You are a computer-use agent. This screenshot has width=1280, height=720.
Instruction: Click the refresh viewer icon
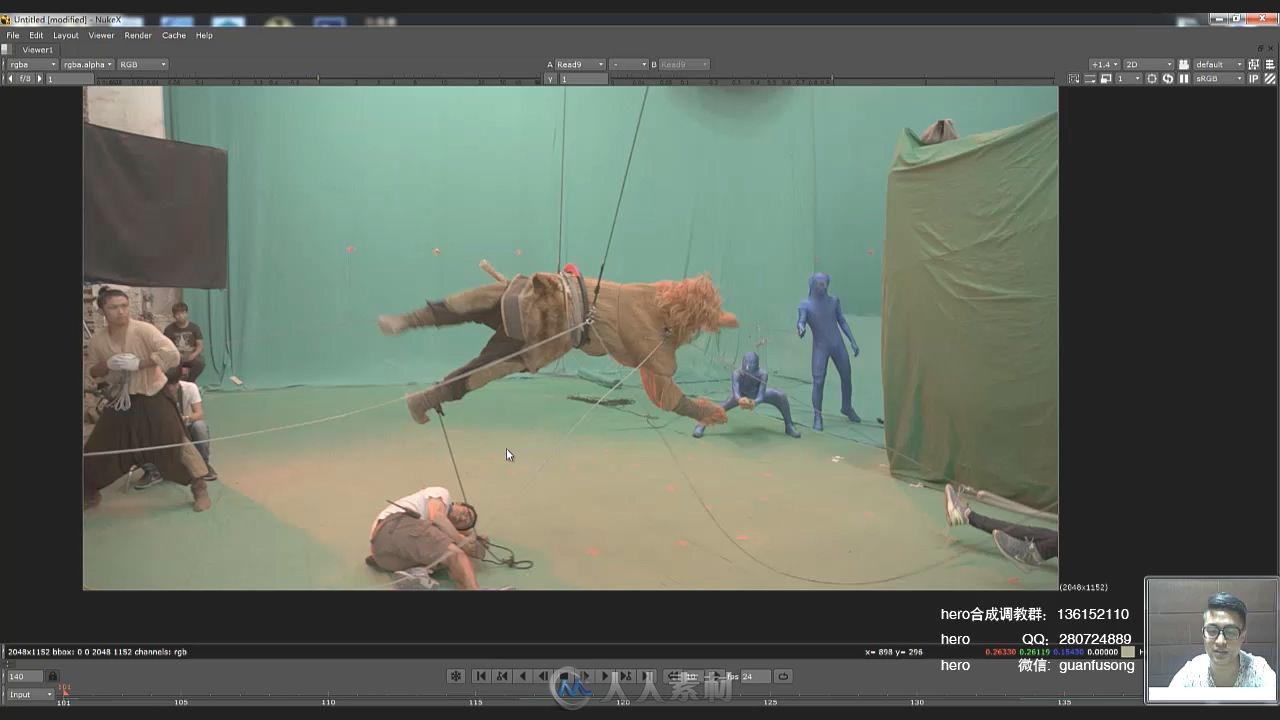[x=1168, y=78]
